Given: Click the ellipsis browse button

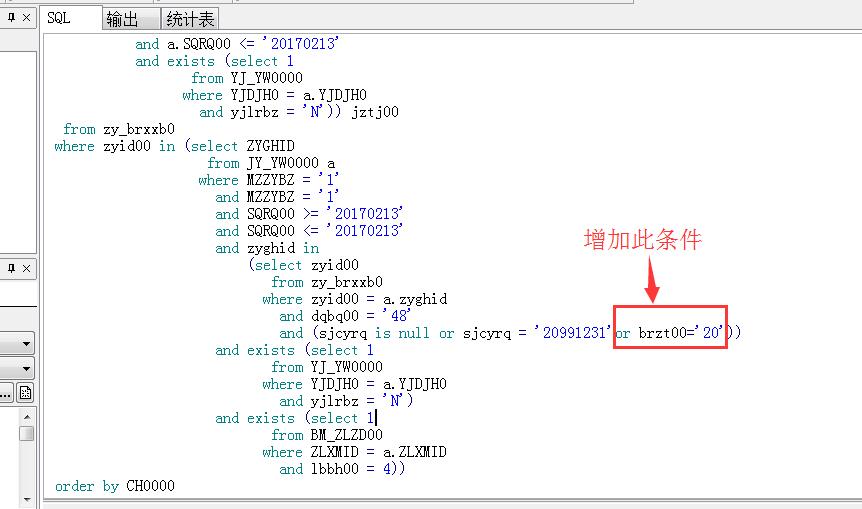Looking at the screenshot, I should (x=6, y=392).
